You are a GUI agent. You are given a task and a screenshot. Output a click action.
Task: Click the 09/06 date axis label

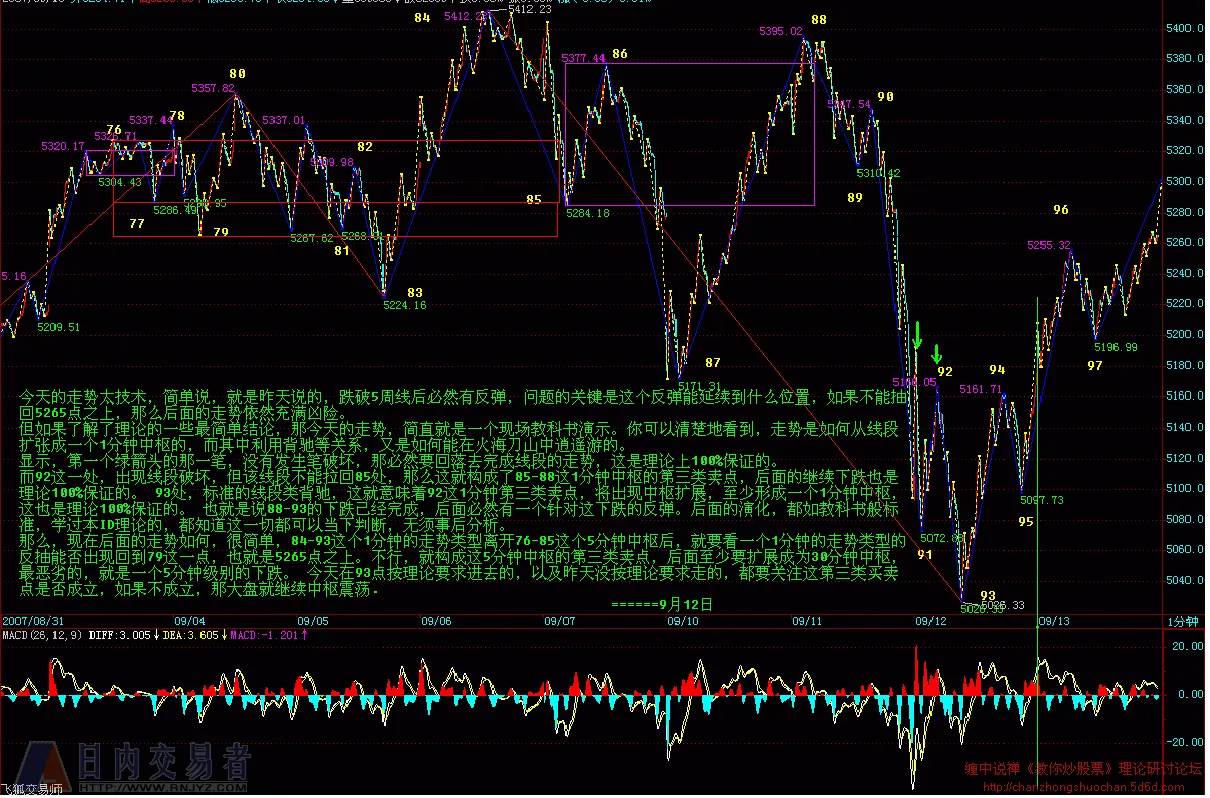437,621
